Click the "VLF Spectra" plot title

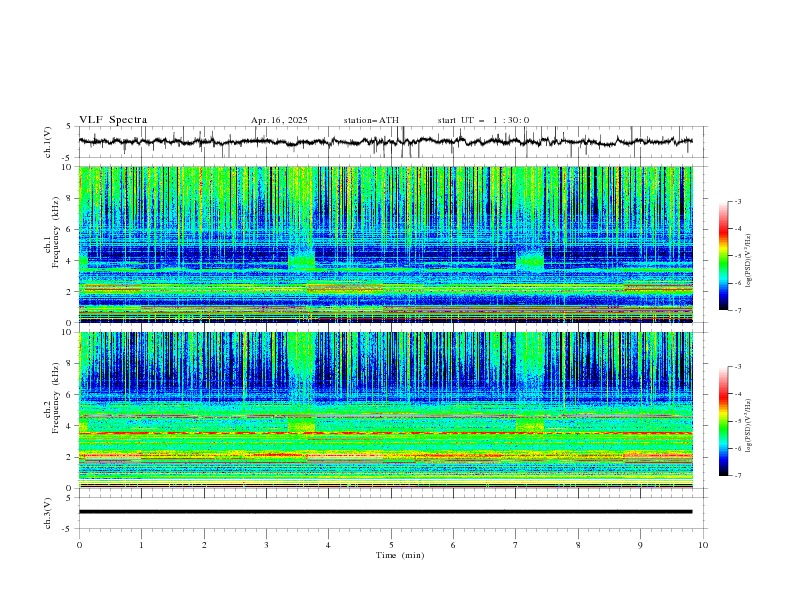click(x=113, y=120)
